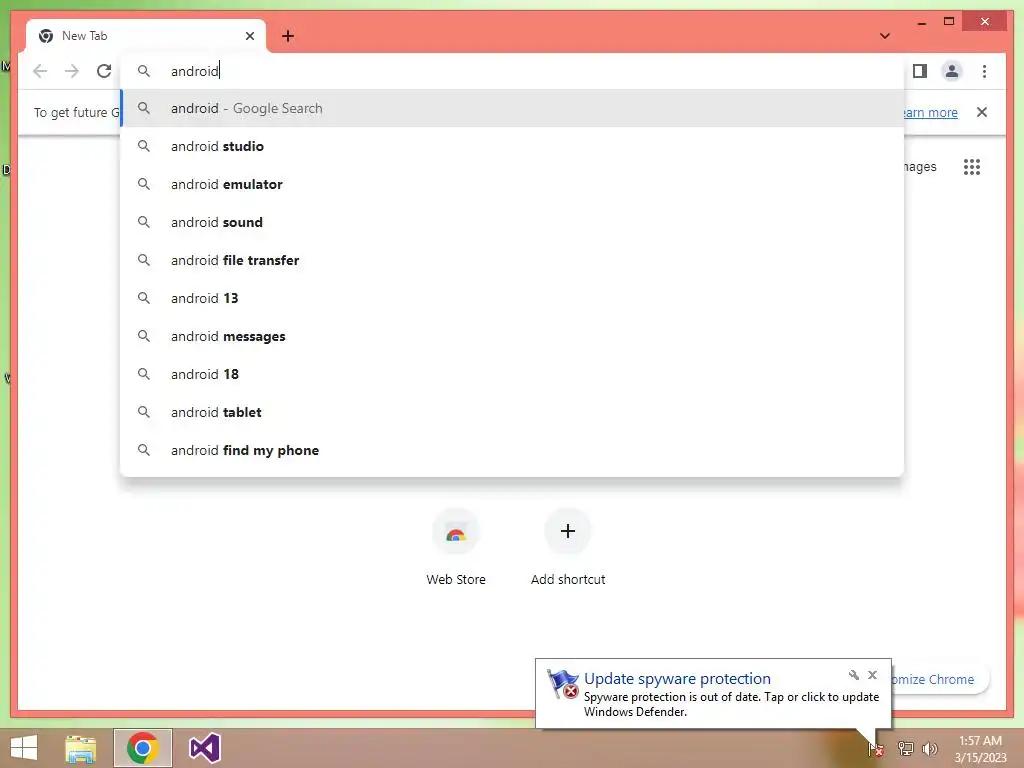
Task: Open the Google apps grid
Action: tap(972, 167)
